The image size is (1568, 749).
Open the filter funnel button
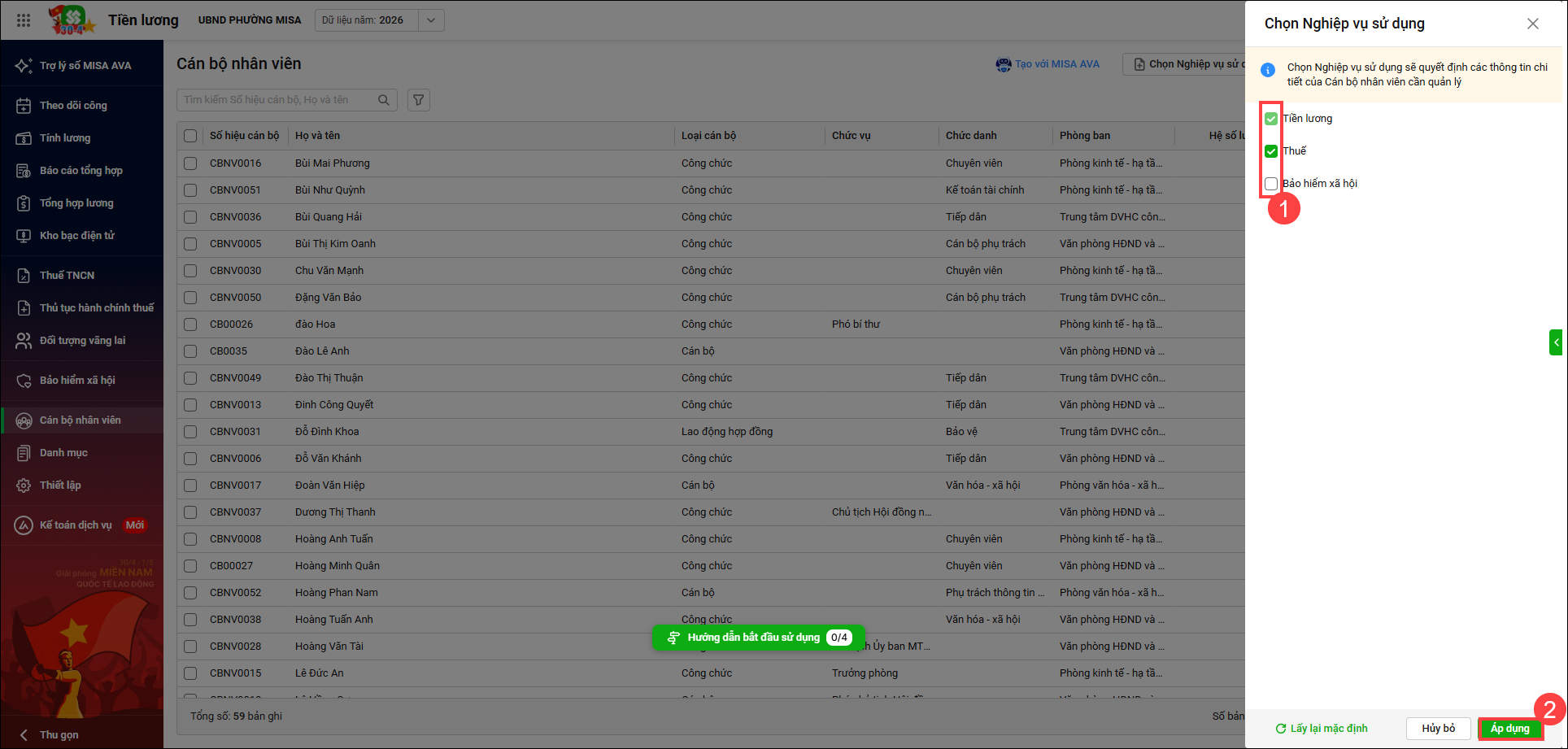click(x=419, y=100)
